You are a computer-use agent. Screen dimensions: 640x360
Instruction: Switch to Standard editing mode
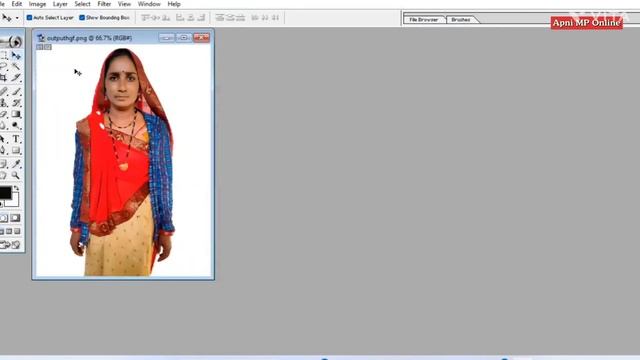[x=4, y=218]
